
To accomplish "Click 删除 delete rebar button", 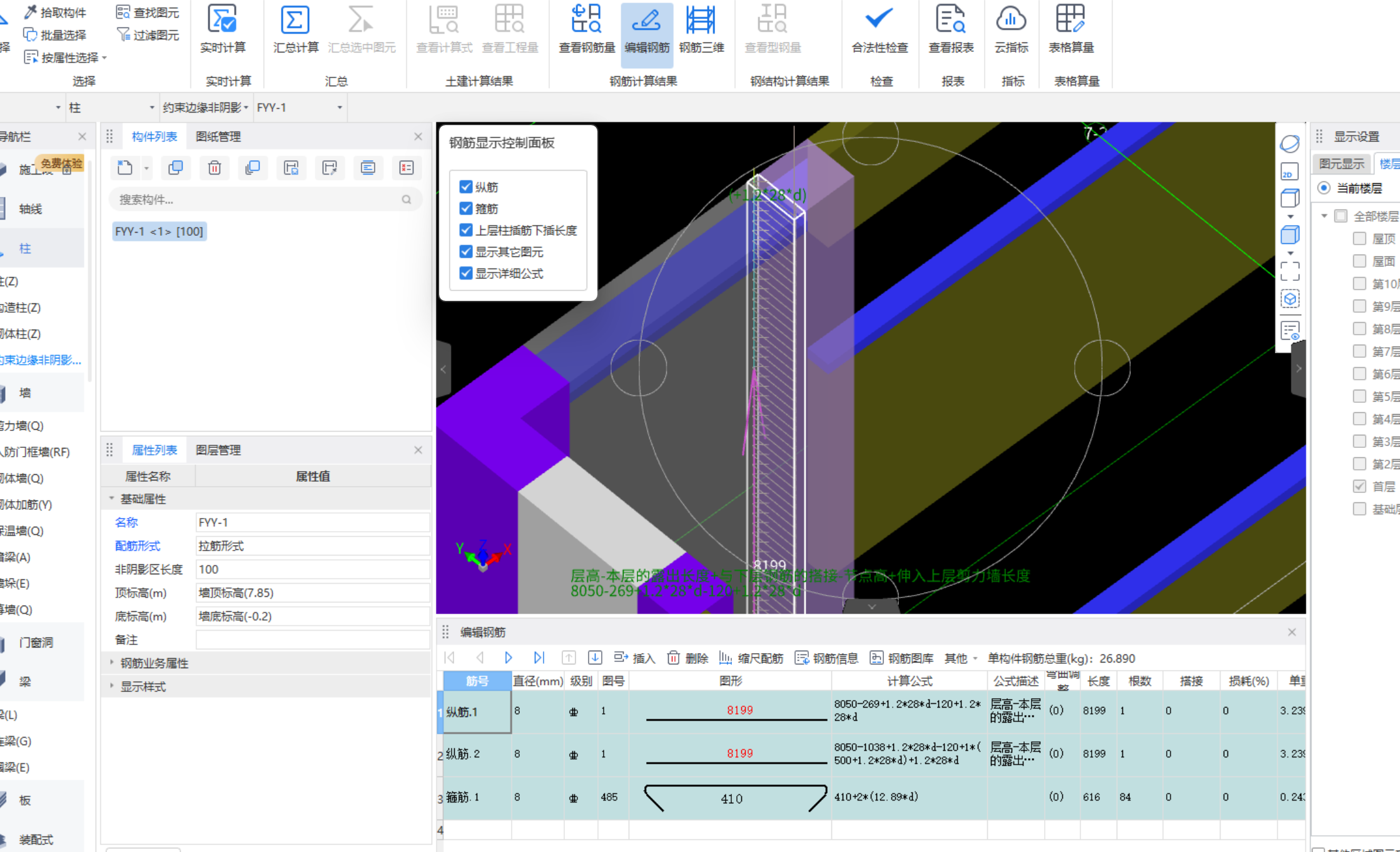I will (687, 658).
